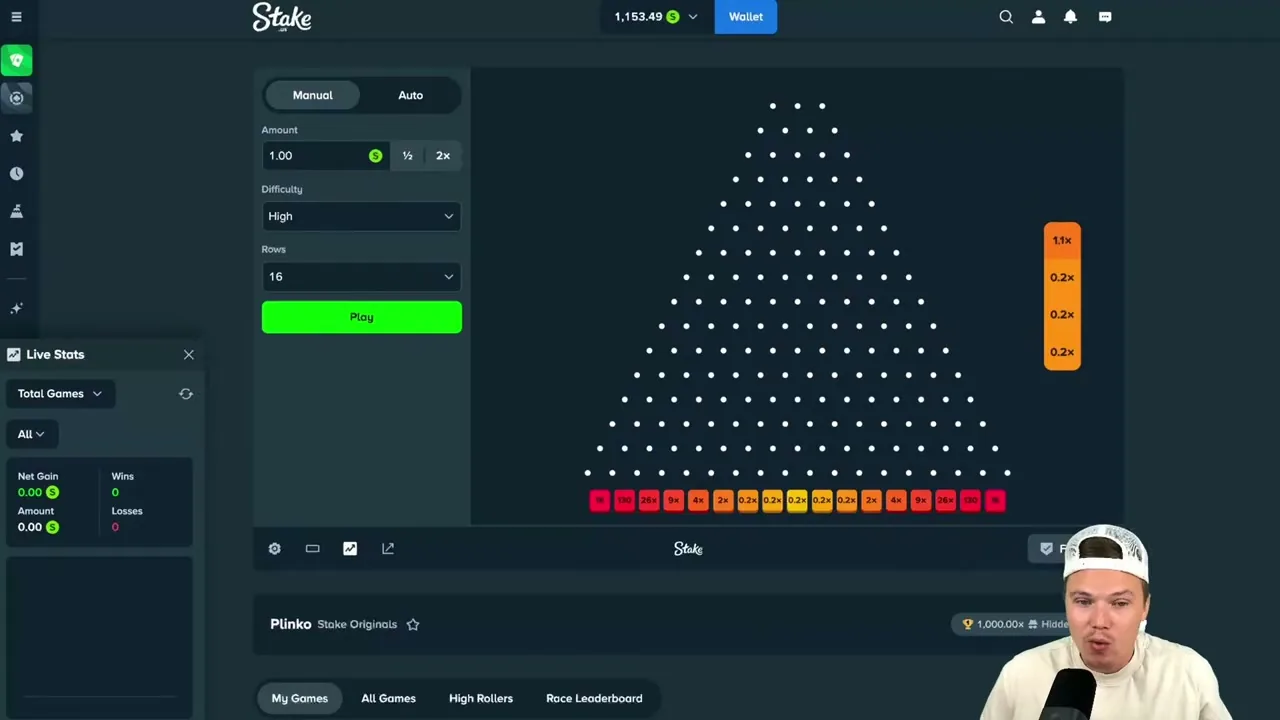
Task: Click the currency coin icon in Amount field
Action: coord(375,156)
